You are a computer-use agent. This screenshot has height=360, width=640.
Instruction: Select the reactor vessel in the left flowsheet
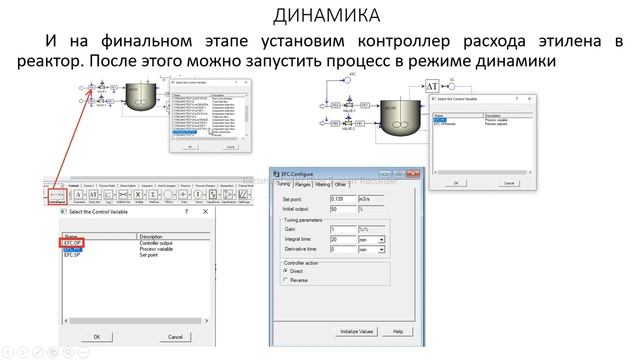pyautogui.click(x=140, y=96)
